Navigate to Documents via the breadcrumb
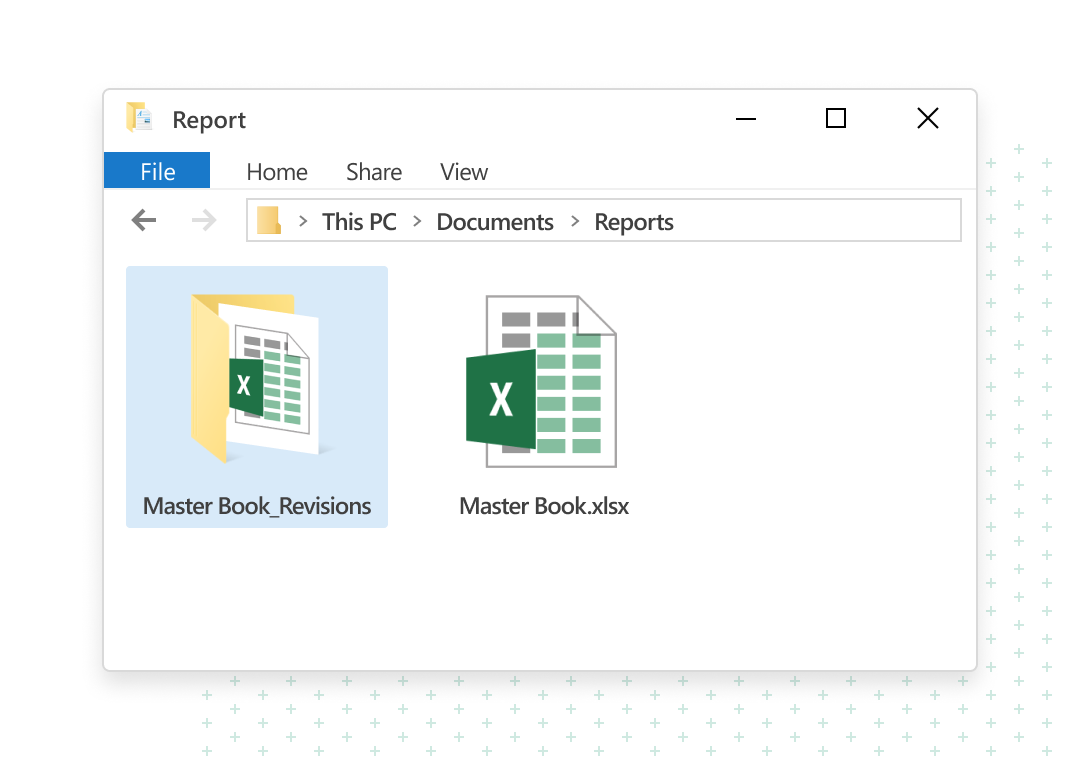This screenshot has width=1080, height=760. pos(494,221)
